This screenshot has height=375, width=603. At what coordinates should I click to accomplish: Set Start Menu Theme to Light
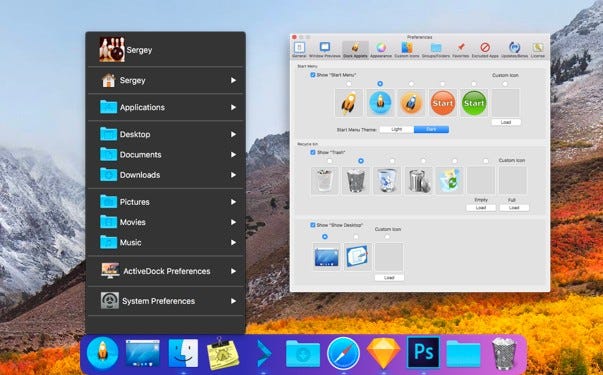[x=396, y=130]
